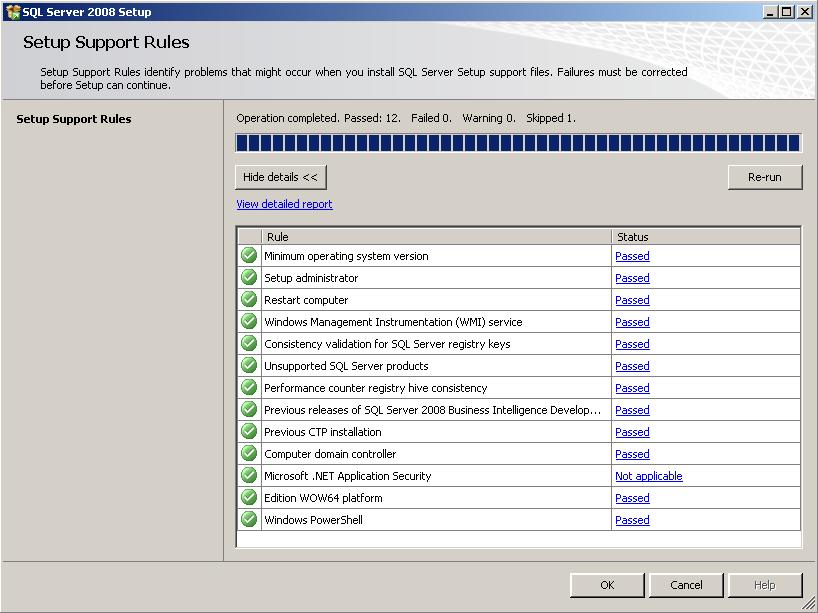Select the Restart computer rule text
The height and width of the screenshot is (613, 818).
tap(306, 300)
